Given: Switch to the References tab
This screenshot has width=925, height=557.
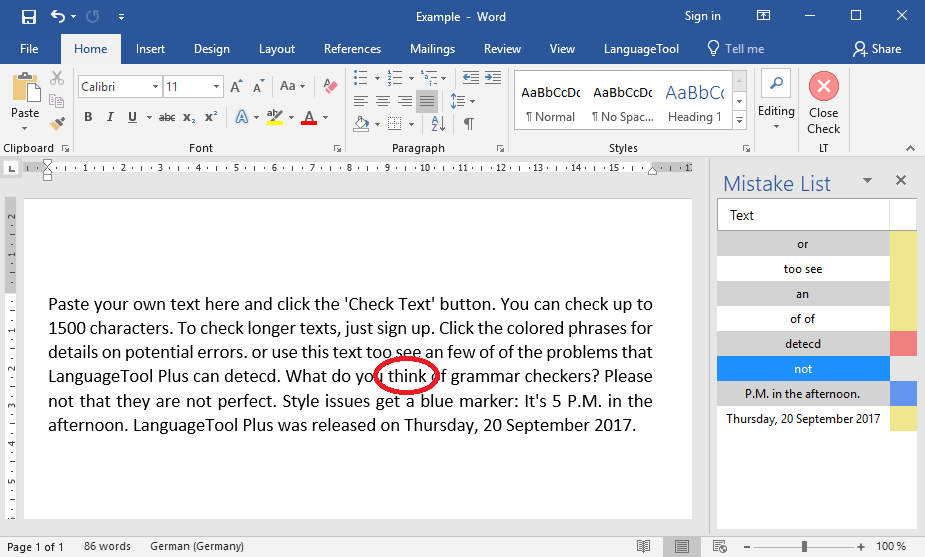Looking at the screenshot, I should (352, 48).
